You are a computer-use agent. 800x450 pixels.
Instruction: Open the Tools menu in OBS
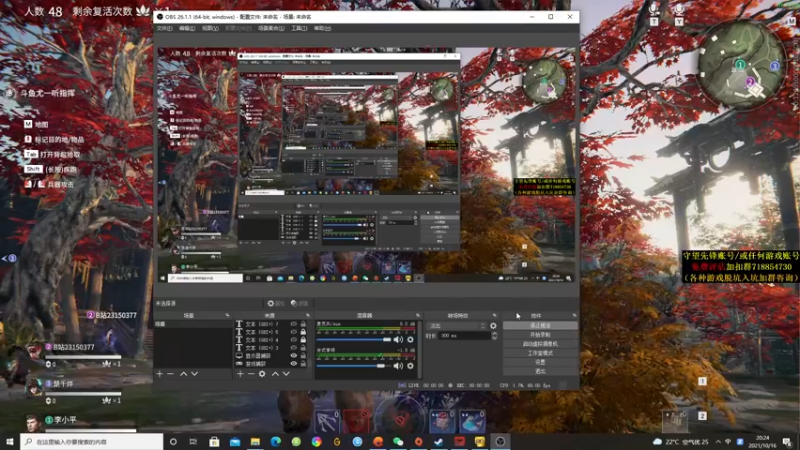click(299, 29)
